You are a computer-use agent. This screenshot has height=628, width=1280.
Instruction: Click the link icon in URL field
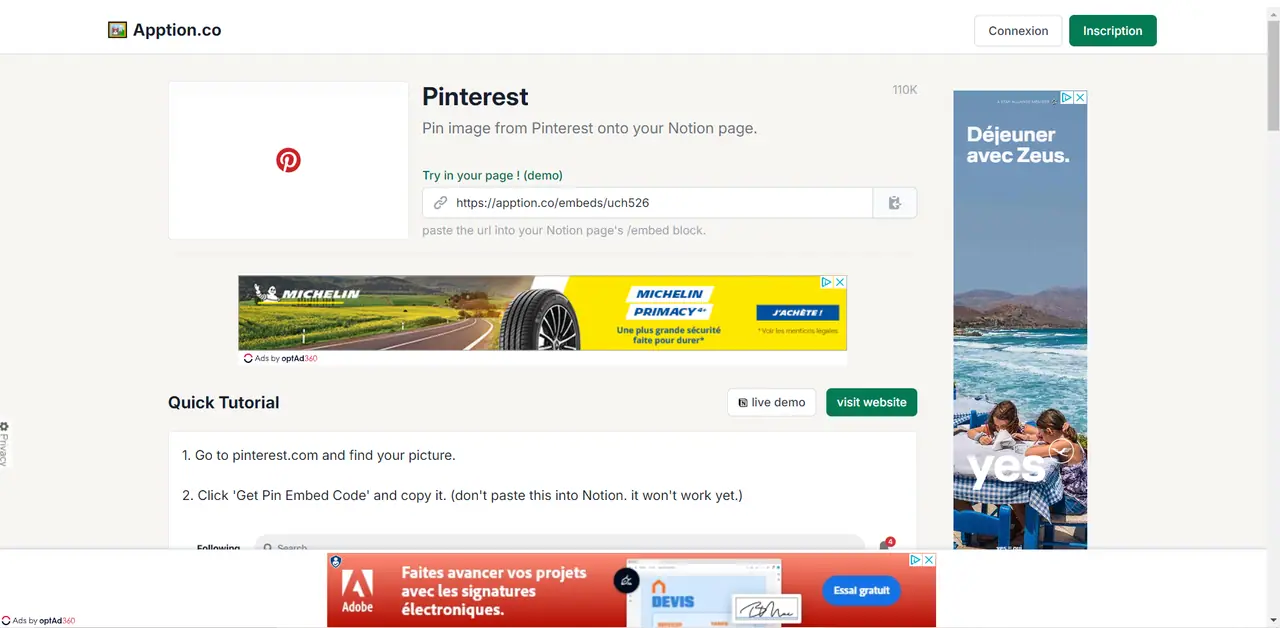pos(440,202)
